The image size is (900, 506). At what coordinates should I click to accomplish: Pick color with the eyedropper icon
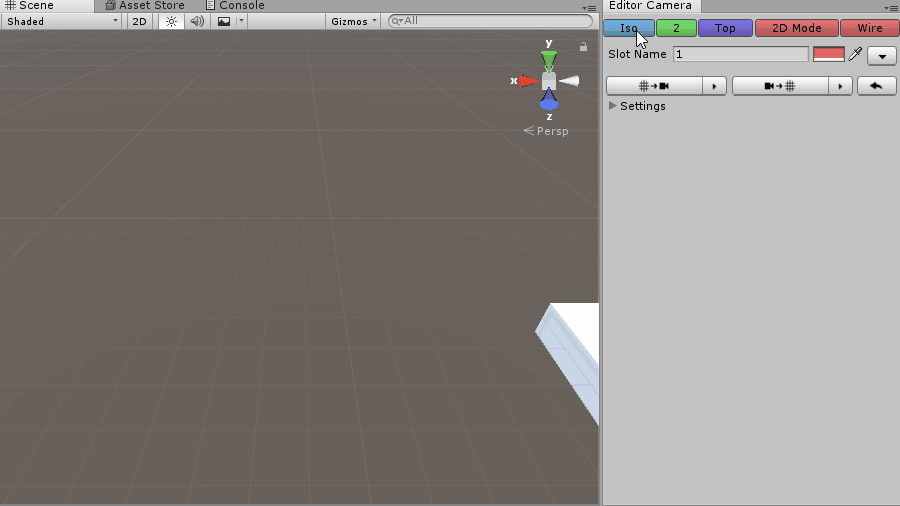(855, 54)
